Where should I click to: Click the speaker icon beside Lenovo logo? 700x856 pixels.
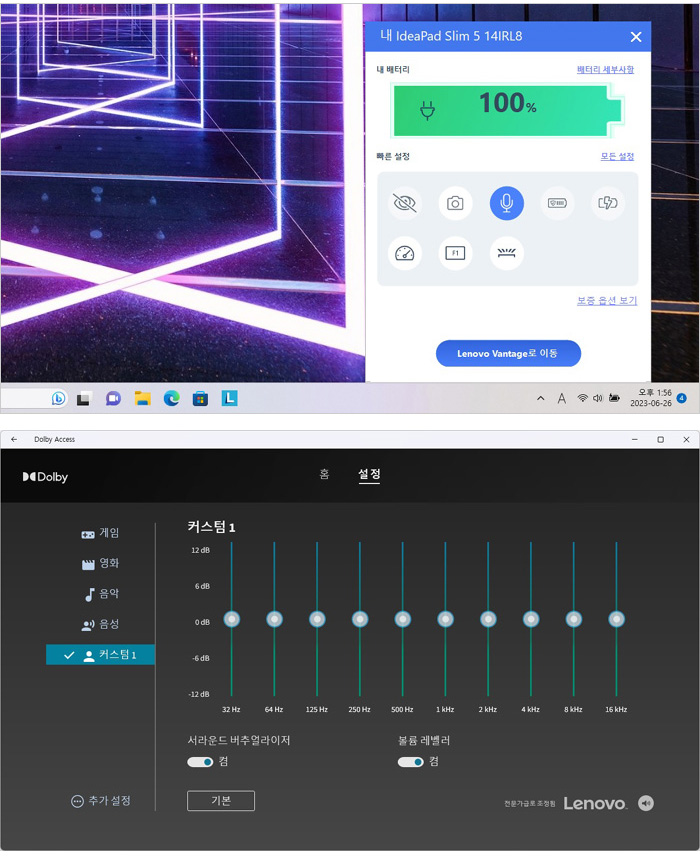point(646,803)
